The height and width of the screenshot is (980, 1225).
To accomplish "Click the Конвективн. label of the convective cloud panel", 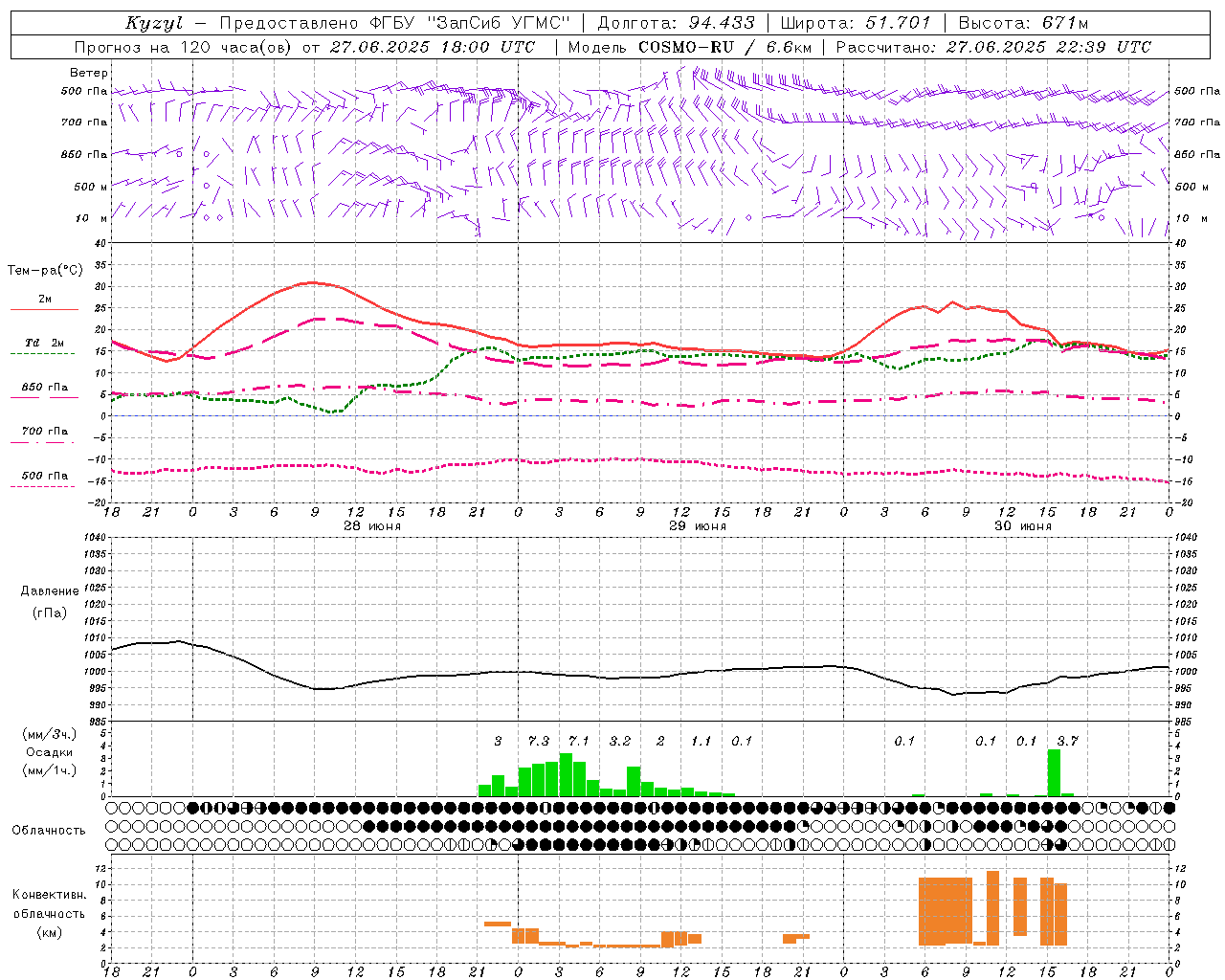I will coord(50,895).
